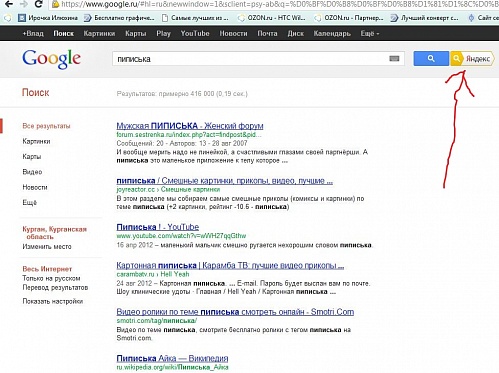Select Новости in the black Google bar

click(x=233, y=33)
